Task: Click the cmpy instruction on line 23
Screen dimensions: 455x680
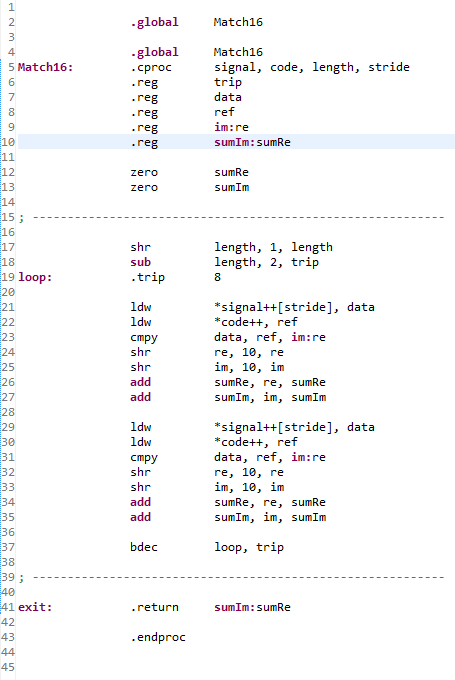Action: click(144, 338)
